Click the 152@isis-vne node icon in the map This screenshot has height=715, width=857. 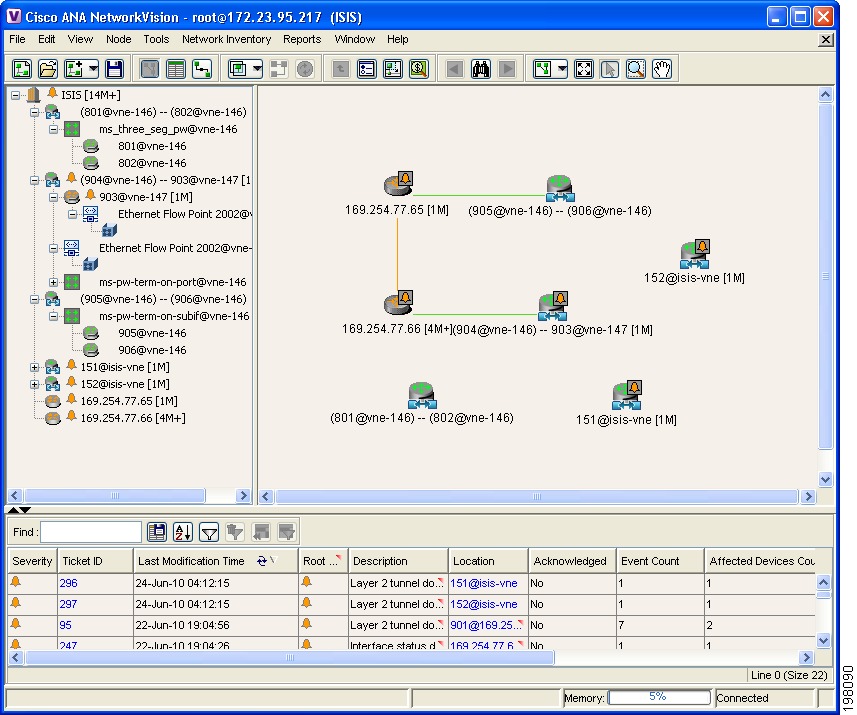(695, 254)
